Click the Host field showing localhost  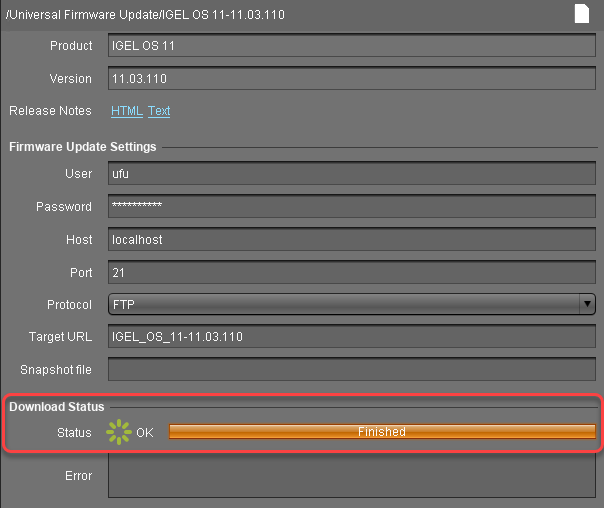point(351,240)
